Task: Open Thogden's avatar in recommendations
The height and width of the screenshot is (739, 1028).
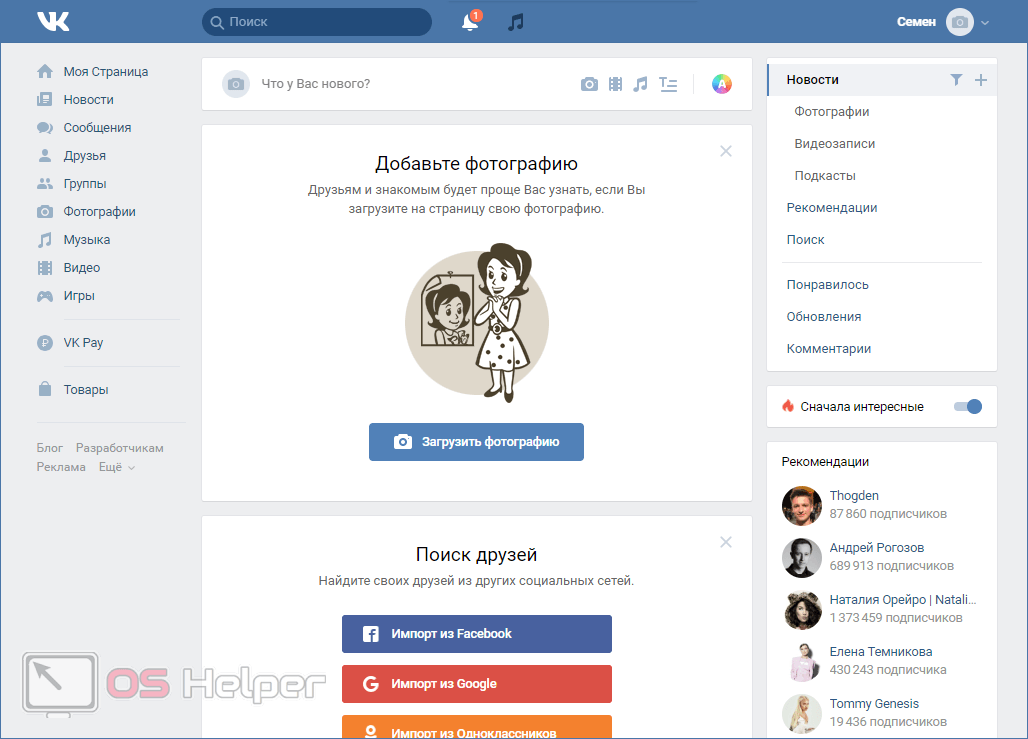Action: pyautogui.click(x=801, y=505)
